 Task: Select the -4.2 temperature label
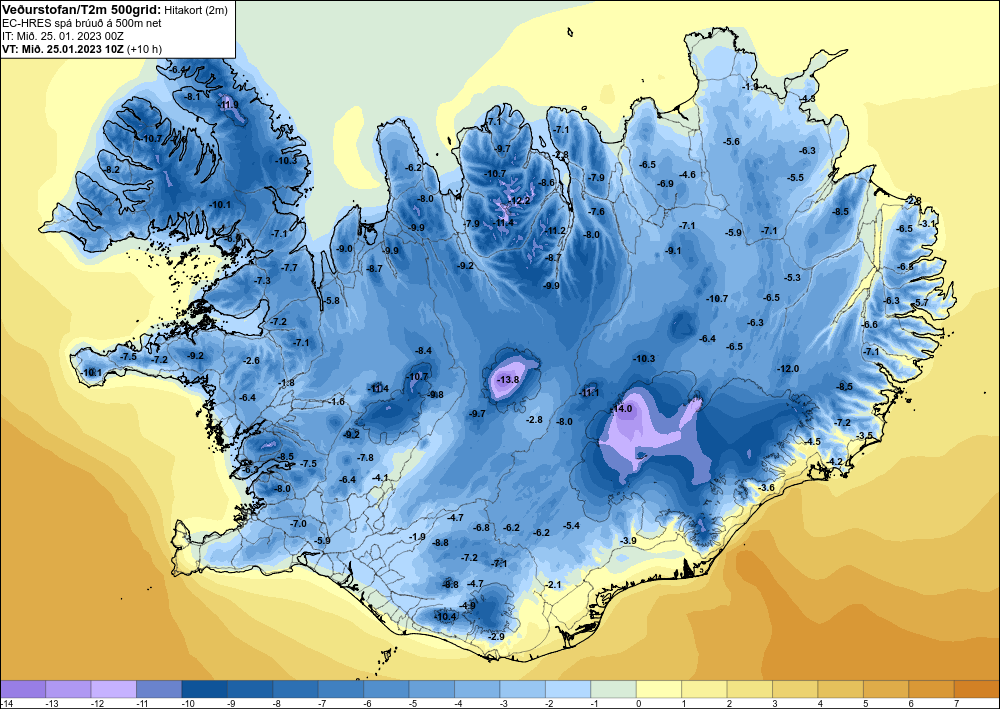click(834, 462)
